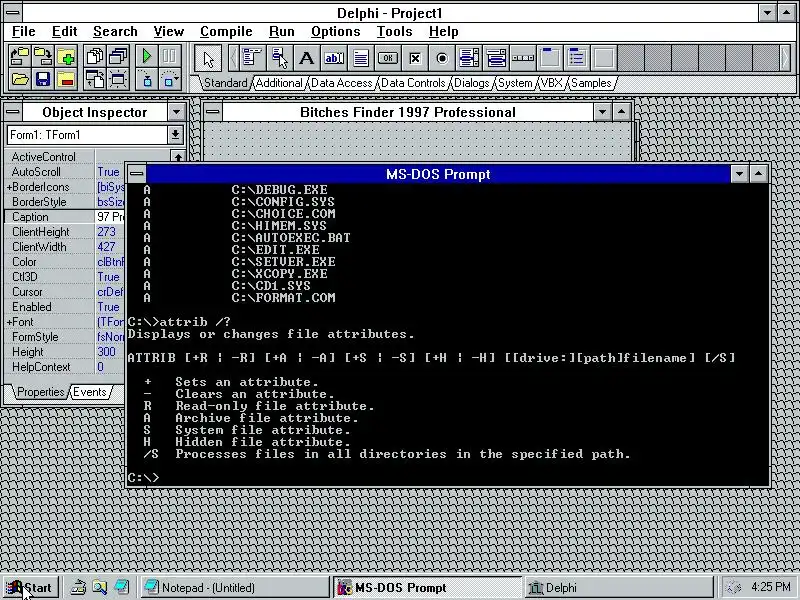Run the project with green arrow

tap(147, 56)
